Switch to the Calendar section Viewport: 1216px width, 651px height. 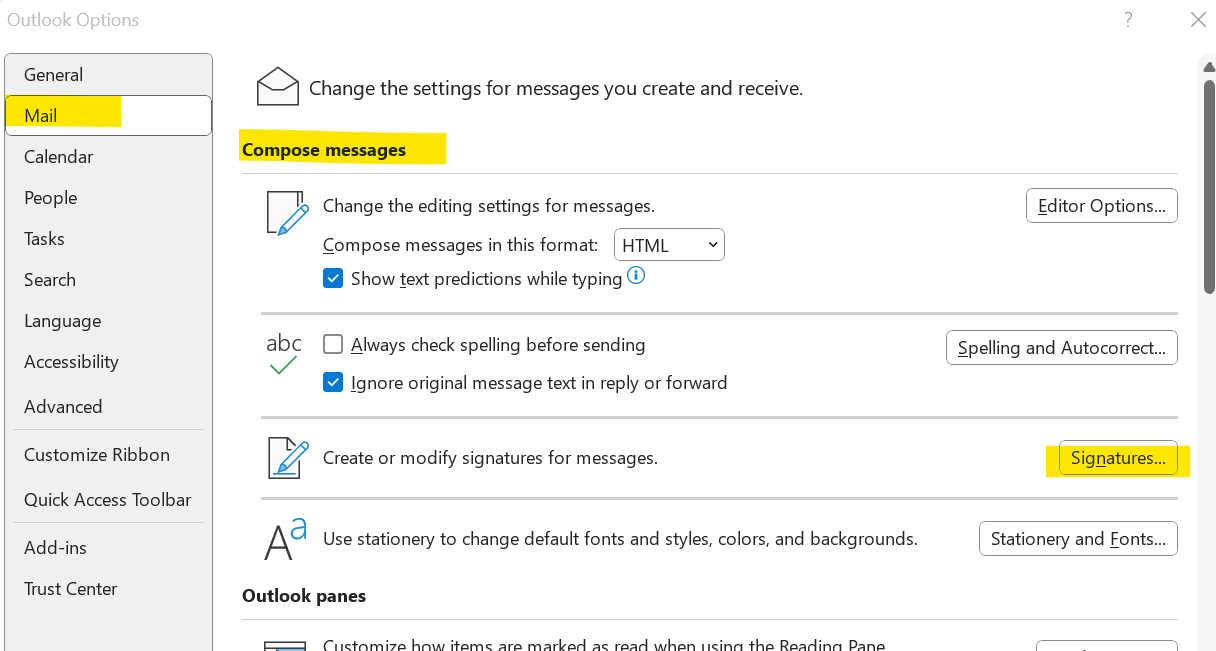click(x=58, y=156)
